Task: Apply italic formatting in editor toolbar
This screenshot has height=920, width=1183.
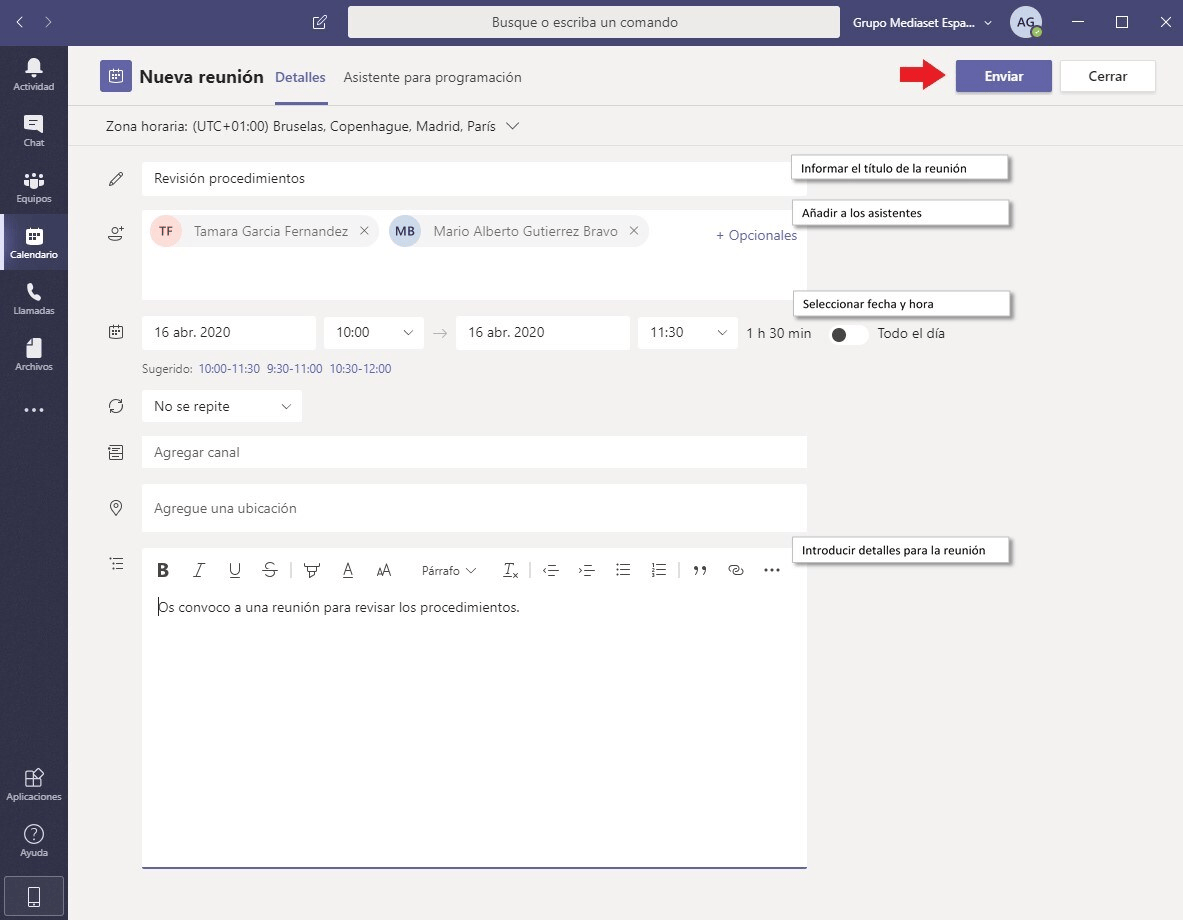Action: pos(199,570)
